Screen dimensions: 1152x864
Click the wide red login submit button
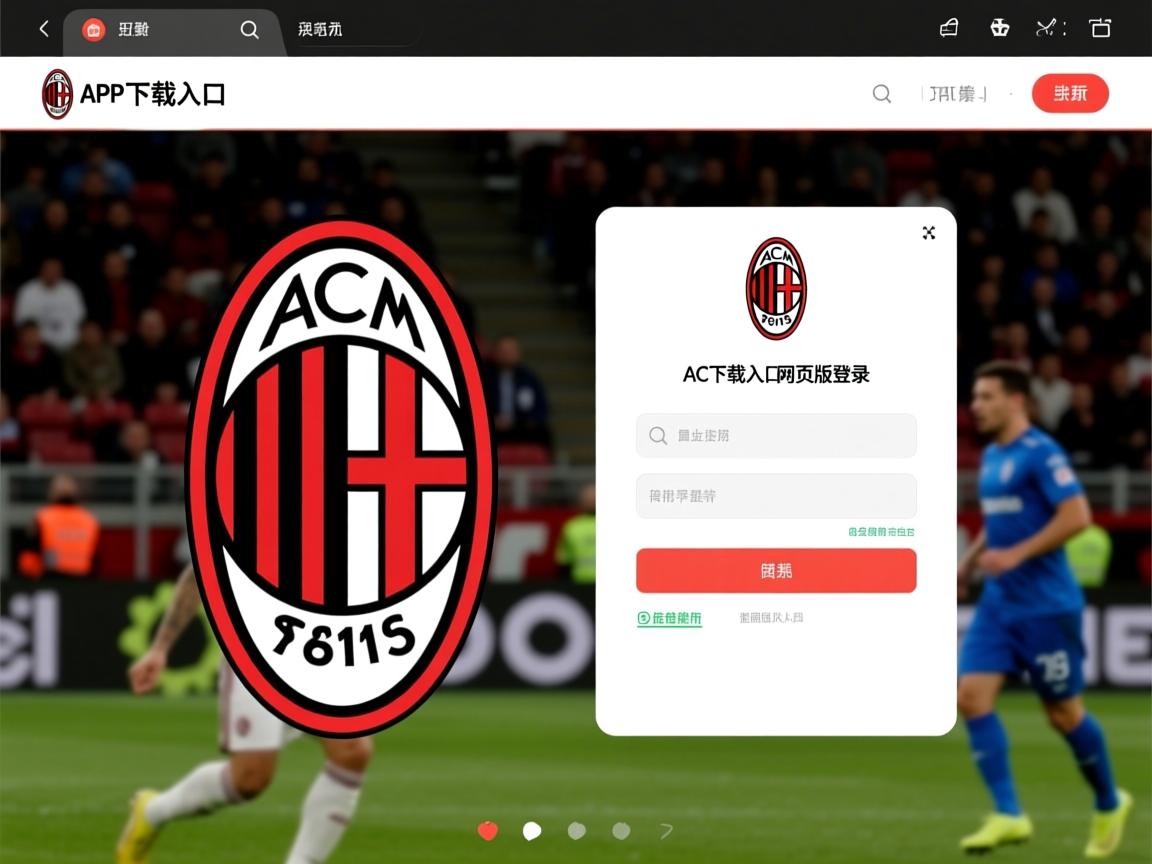point(777,570)
